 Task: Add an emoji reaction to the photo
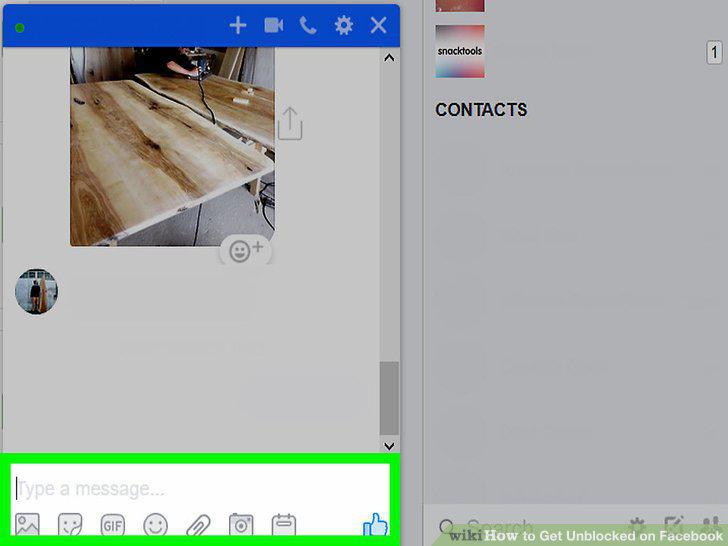[x=246, y=251]
